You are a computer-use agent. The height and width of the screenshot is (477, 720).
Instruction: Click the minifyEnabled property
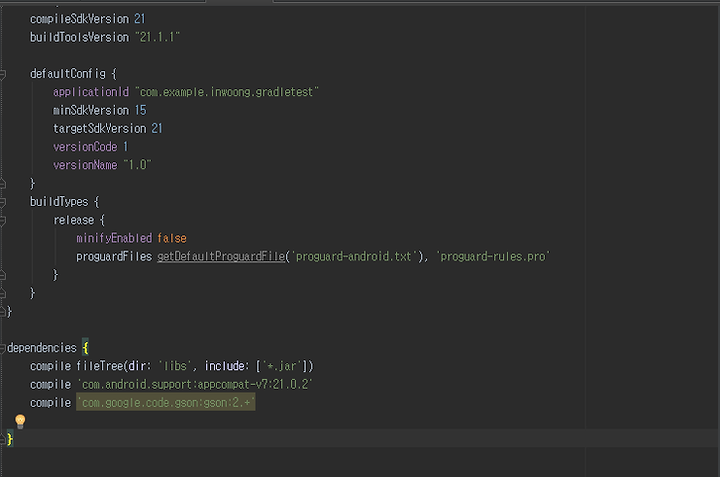[114, 238]
